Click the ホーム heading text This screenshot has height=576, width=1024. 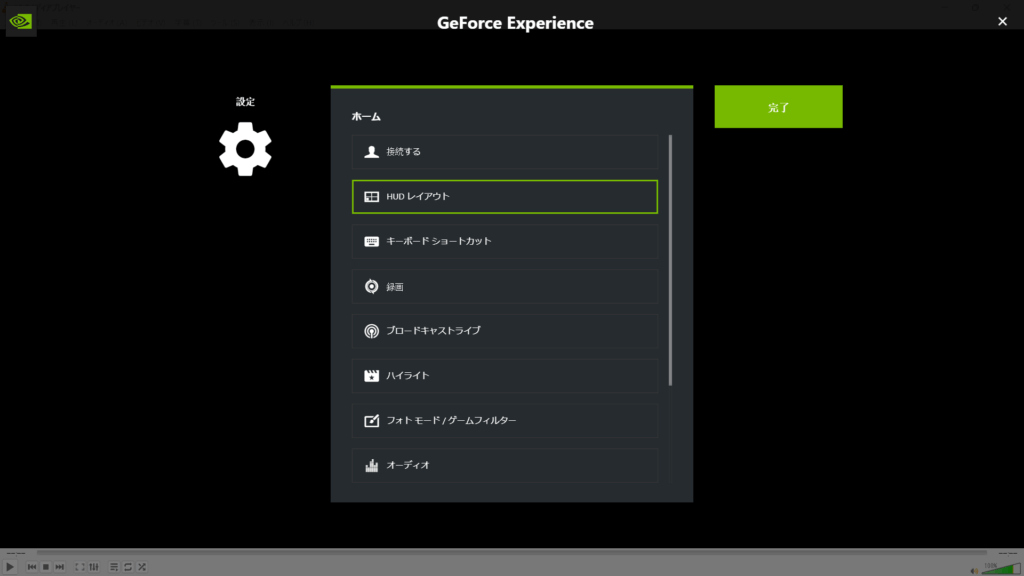[x=366, y=116]
